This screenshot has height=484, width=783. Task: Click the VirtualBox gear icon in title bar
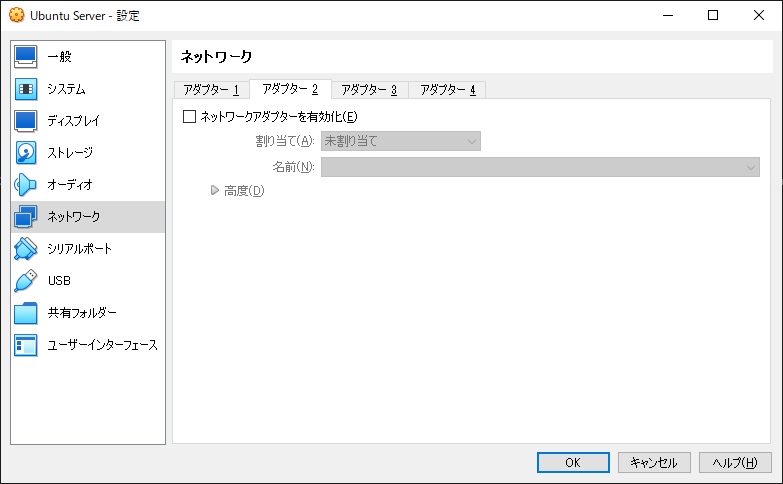(16, 15)
